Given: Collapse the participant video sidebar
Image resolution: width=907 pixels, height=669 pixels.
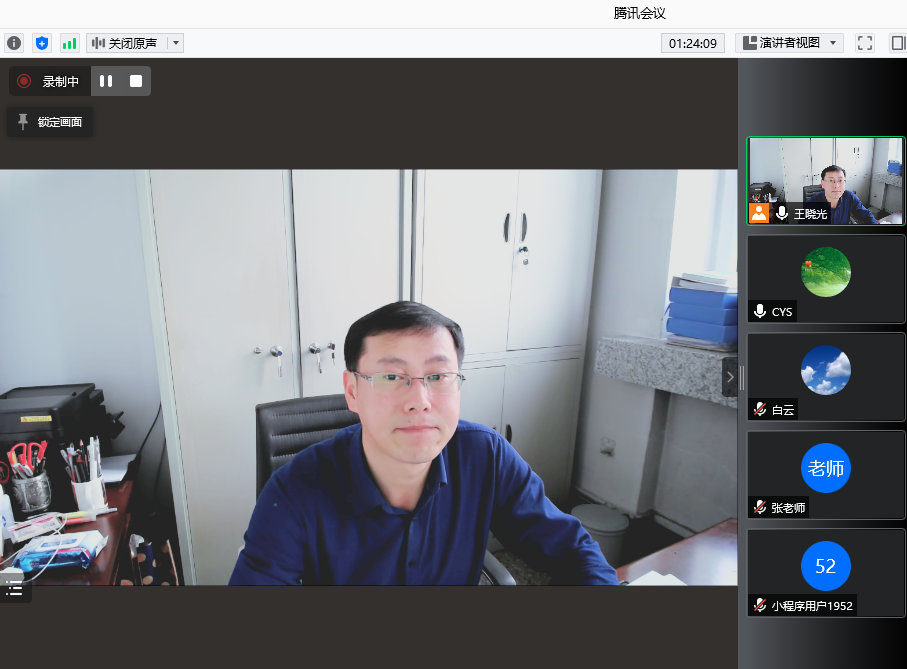Looking at the screenshot, I should tap(730, 377).
